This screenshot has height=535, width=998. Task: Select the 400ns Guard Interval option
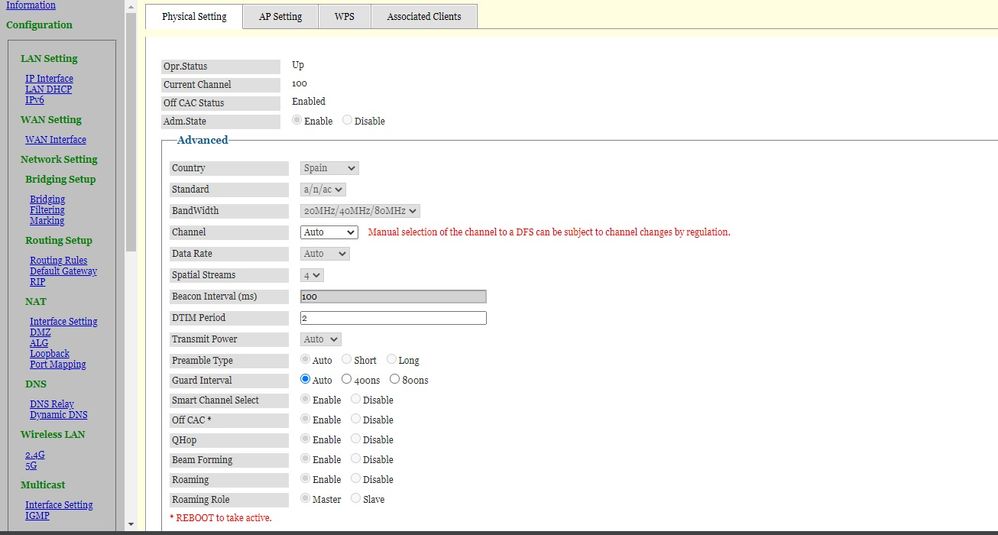tap(347, 380)
